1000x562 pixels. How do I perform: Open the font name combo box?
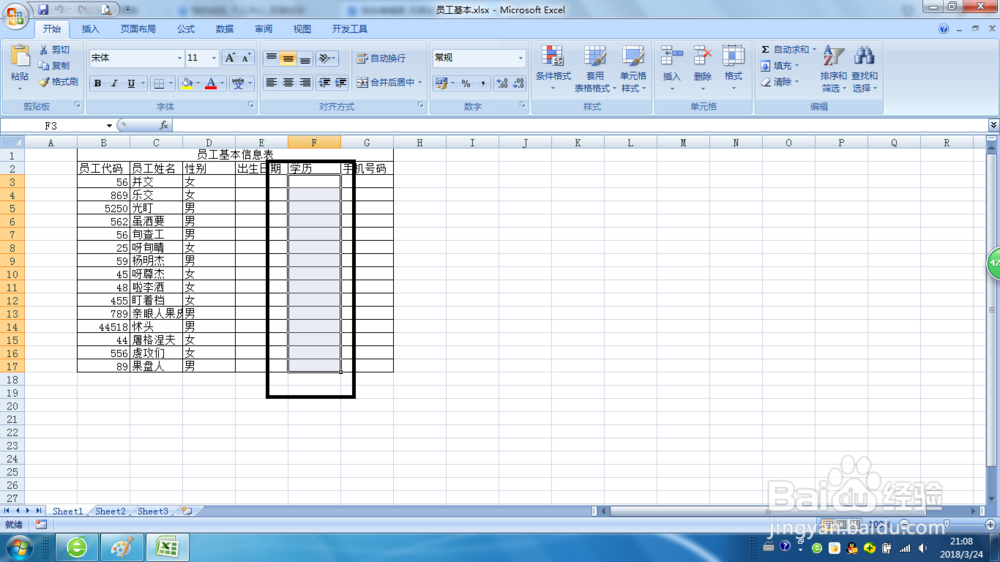(x=136, y=58)
